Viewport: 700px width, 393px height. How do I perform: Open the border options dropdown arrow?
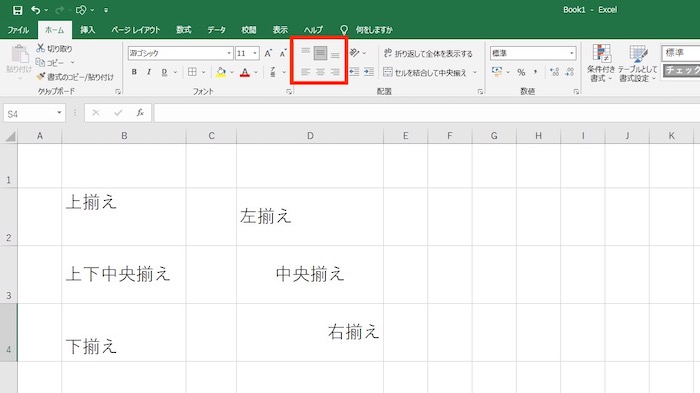[x=203, y=72]
